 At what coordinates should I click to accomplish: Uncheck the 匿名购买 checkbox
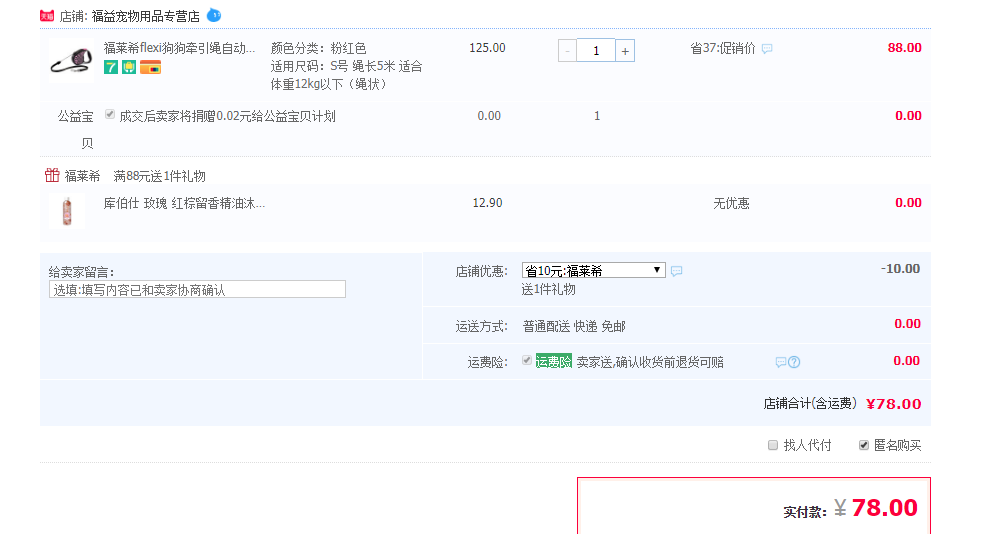tap(864, 445)
